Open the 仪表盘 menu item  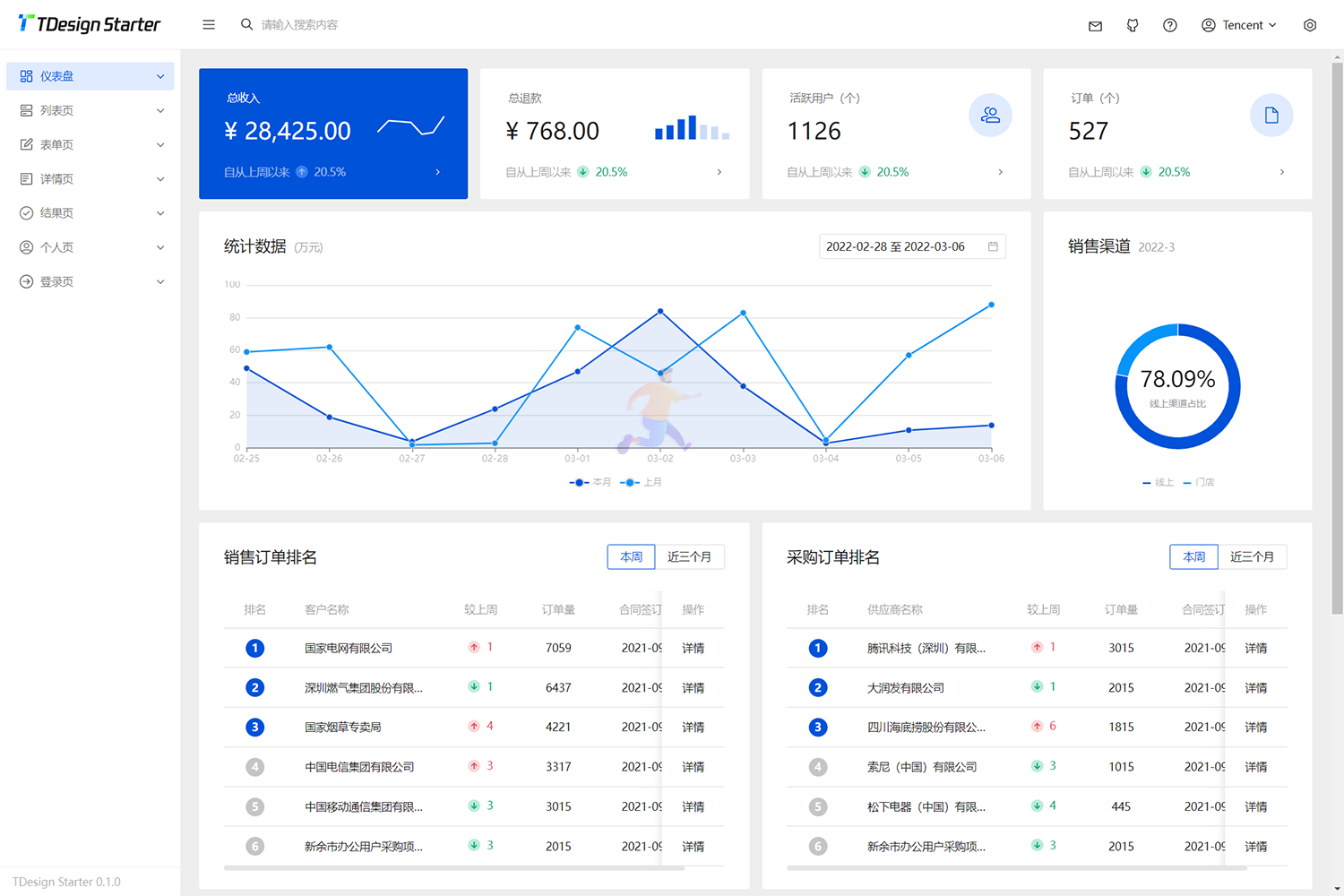pos(90,76)
